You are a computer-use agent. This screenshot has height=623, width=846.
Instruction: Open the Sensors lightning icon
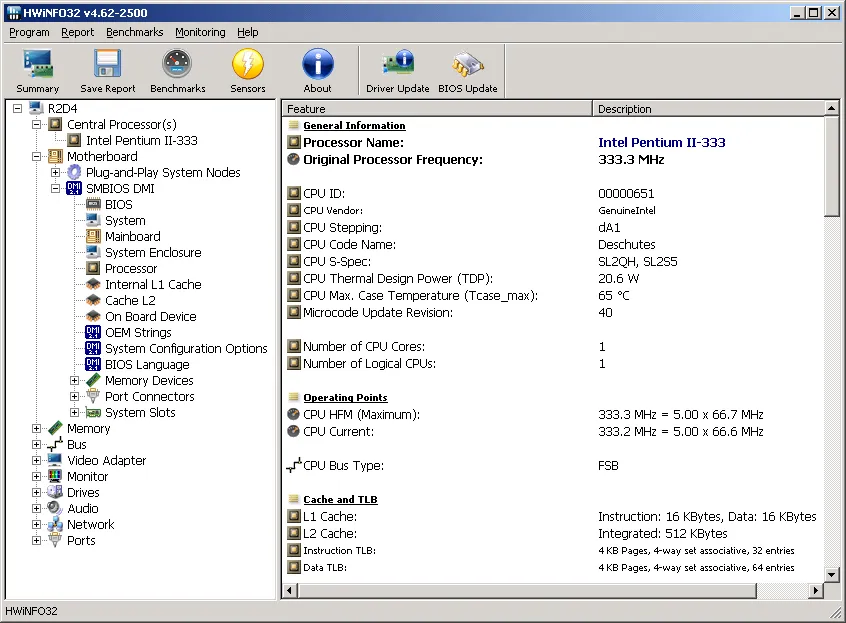click(x=248, y=64)
